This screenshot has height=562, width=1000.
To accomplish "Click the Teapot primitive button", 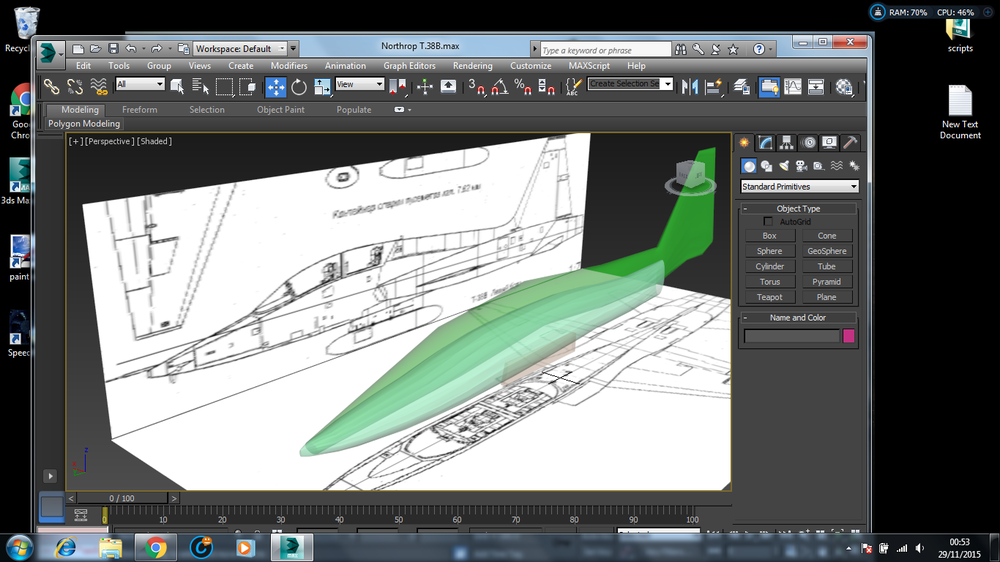I will (x=770, y=297).
